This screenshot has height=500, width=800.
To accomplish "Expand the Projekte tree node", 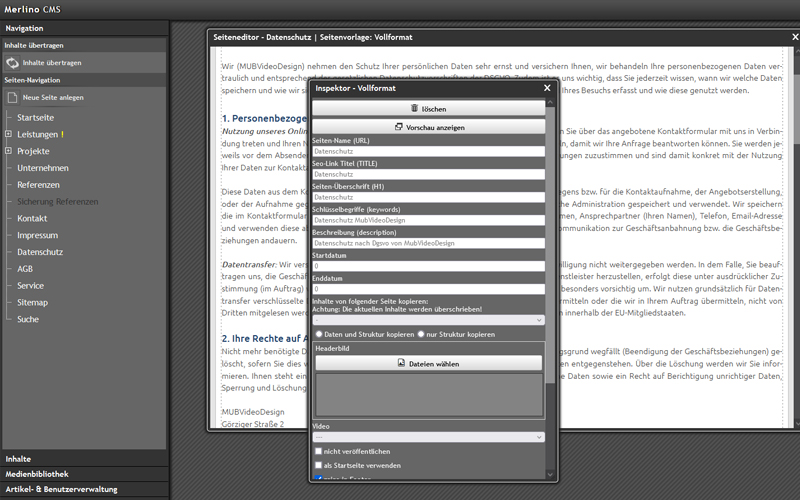I will 8,151.
